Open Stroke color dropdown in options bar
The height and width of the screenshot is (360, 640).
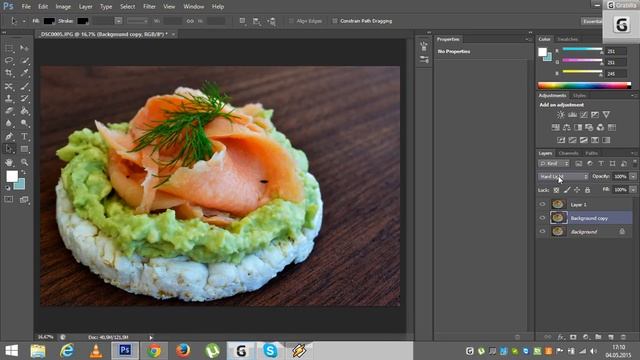[83, 21]
